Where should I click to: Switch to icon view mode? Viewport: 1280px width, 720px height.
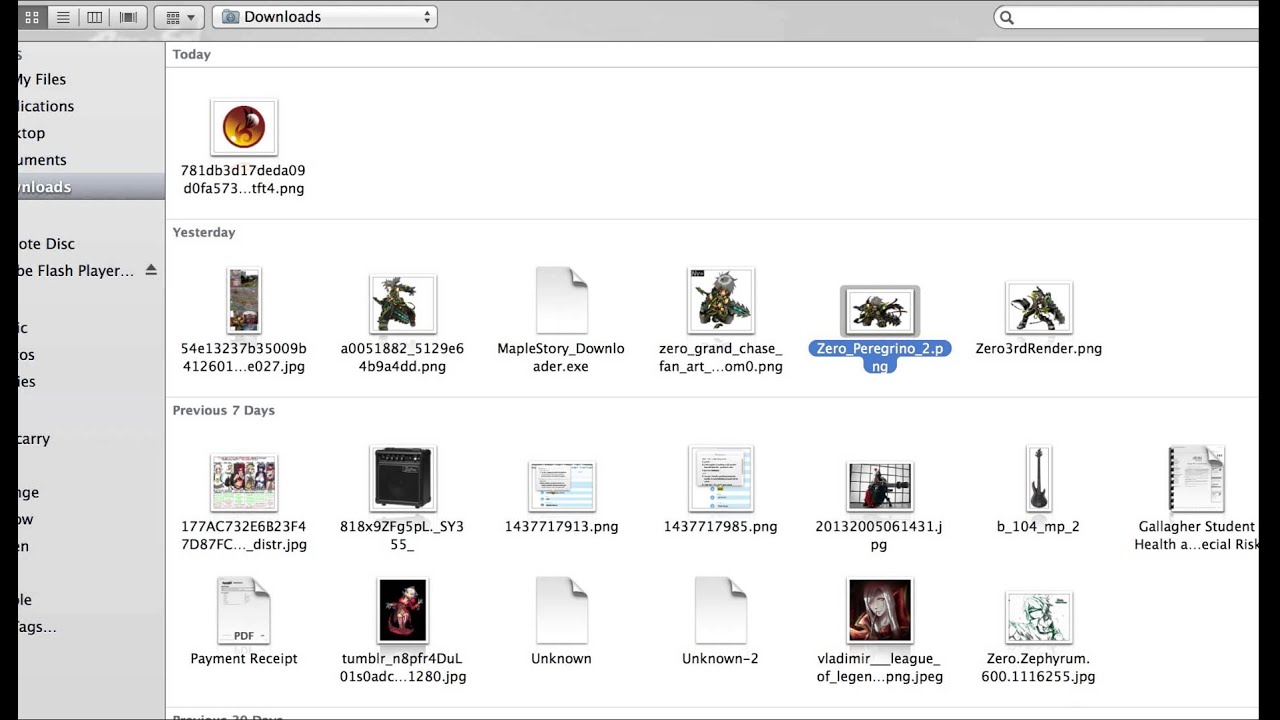click(x=32, y=17)
